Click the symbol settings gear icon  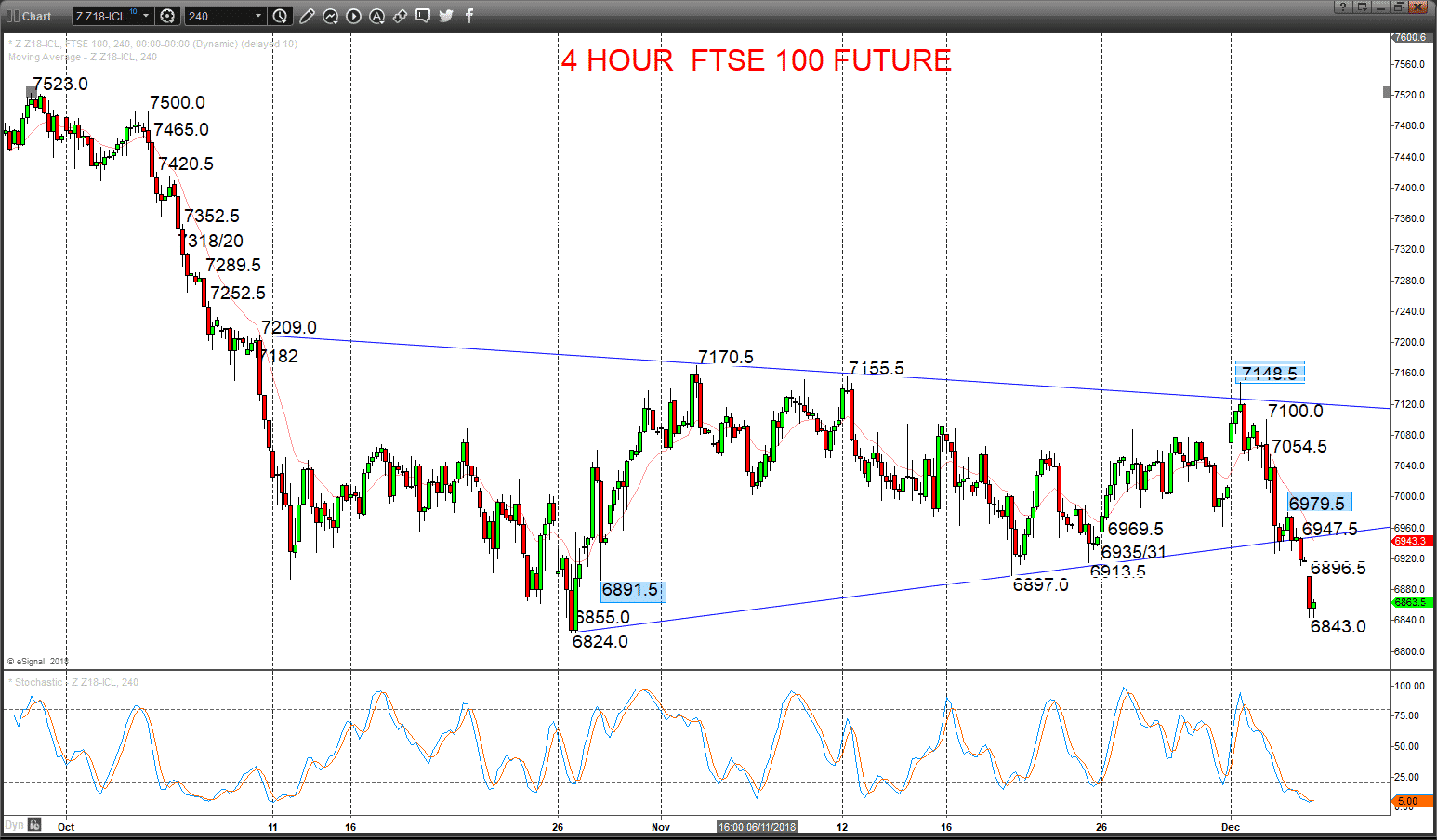click(167, 16)
